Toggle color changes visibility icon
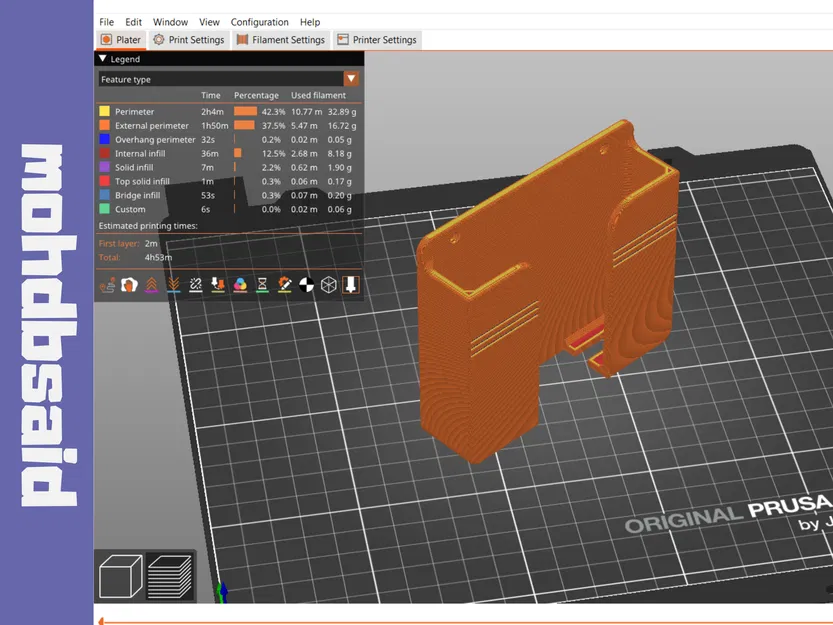 (240, 285)
